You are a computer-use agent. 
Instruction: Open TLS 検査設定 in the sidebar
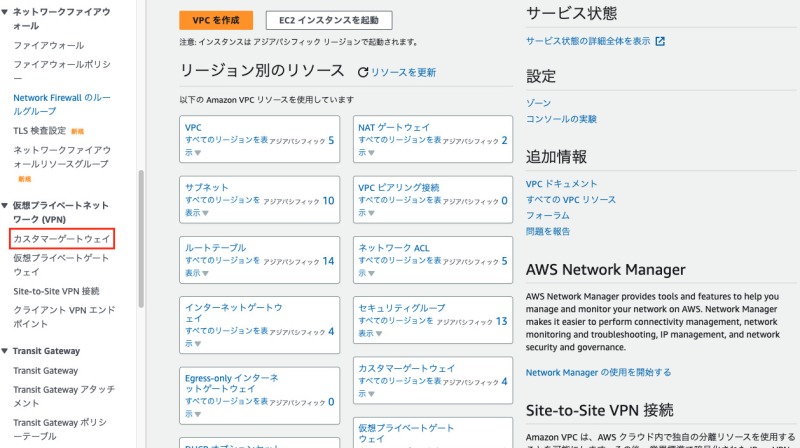tap(39, 130)
